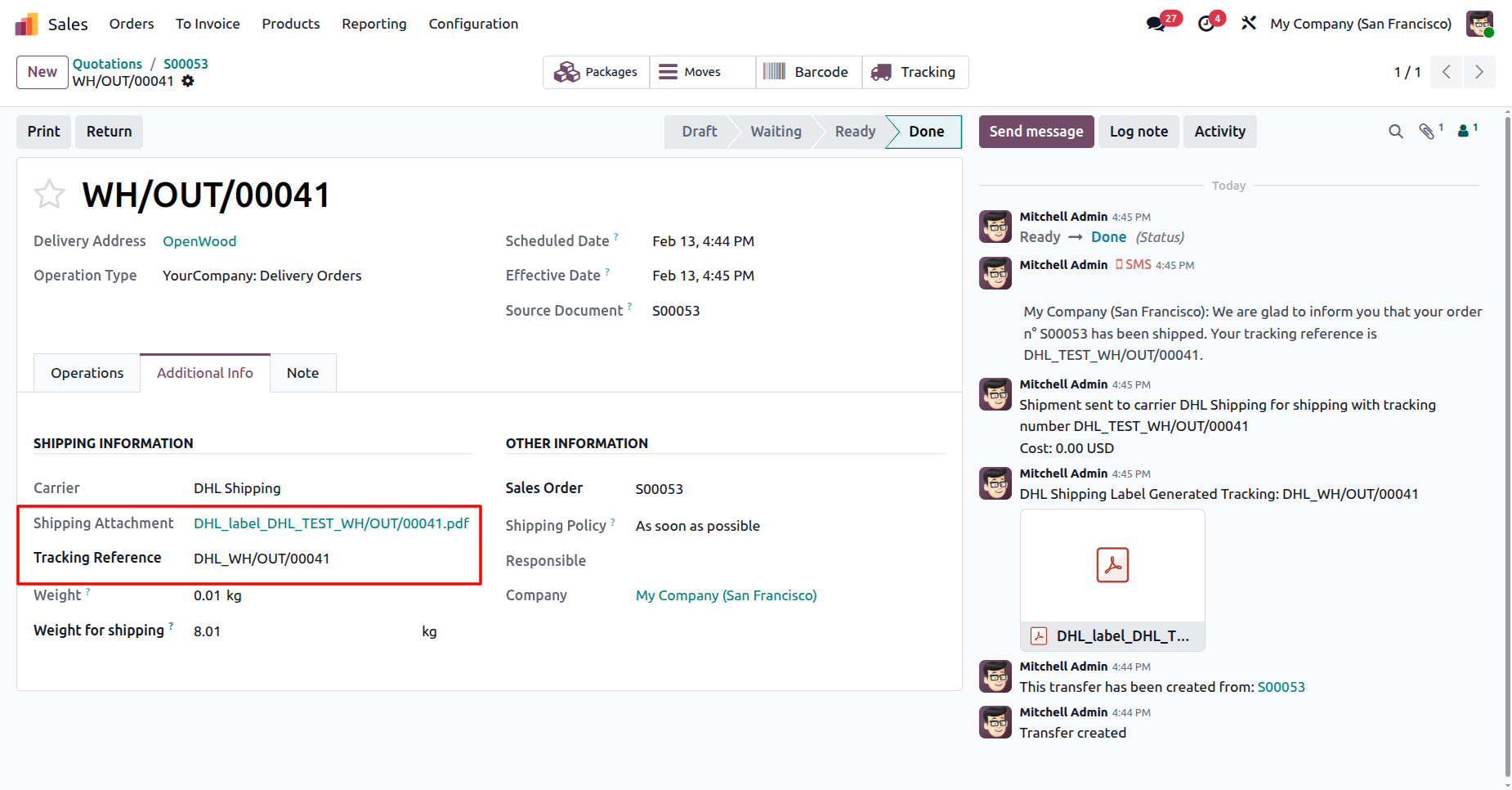Click the Carrier value DHL Shipping
Viewport: 1512px width, 790px height.
237,488
